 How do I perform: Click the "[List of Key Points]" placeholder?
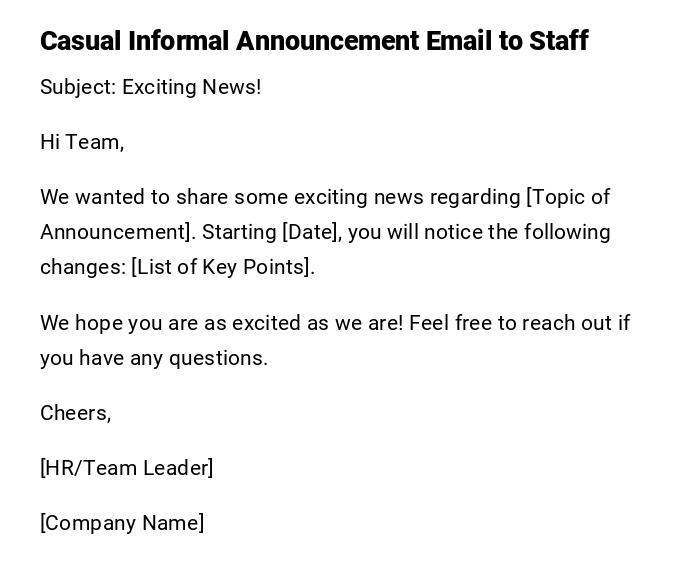222,267
